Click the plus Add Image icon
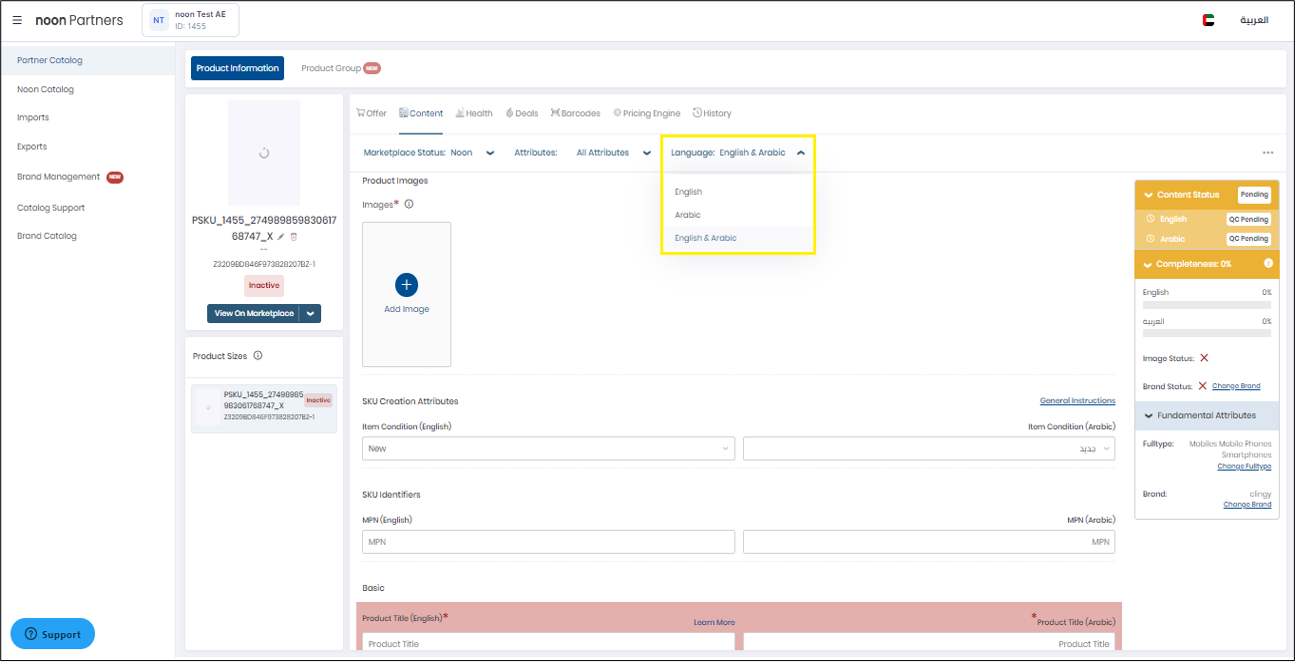The height and width of the screenshot is (664, 1297). pos(406,285)
